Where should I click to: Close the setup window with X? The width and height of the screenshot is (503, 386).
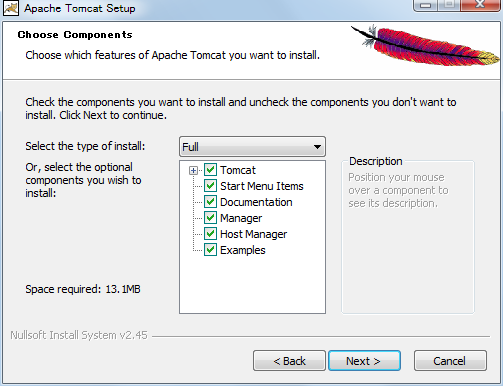coord(480,5)
